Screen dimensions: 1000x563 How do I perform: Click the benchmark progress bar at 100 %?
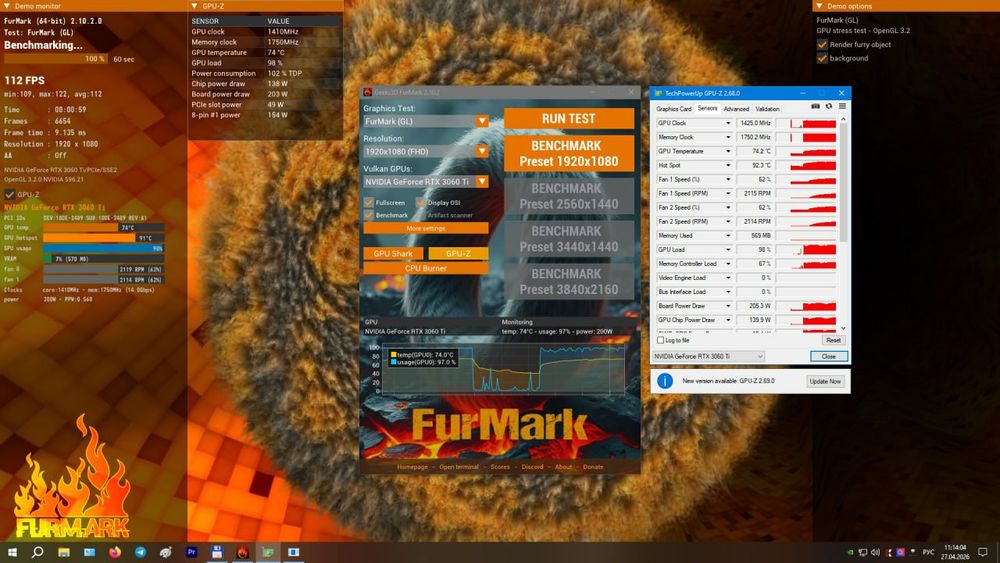point(56,59)
